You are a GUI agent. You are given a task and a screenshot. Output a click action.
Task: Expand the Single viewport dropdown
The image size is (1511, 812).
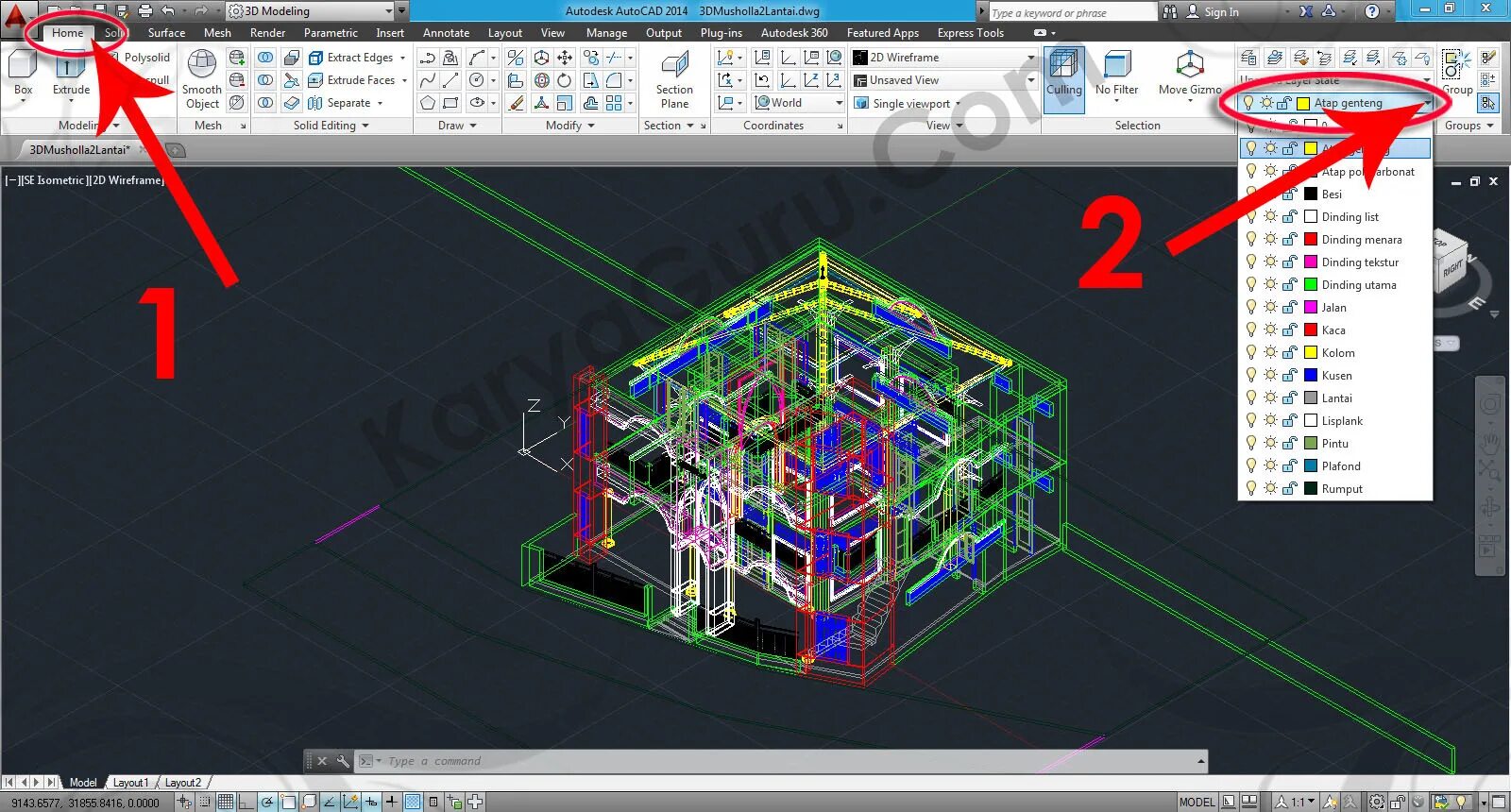908,103
